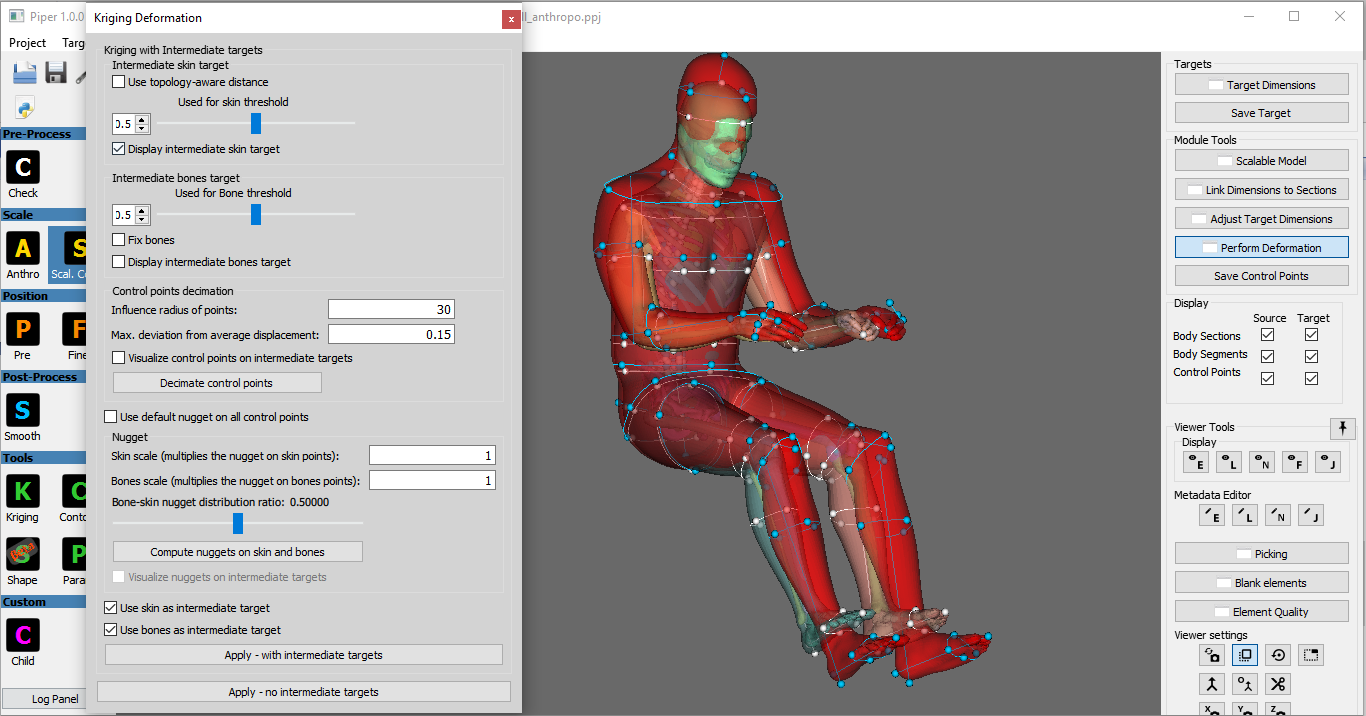Viewport: 1366px width, 716px height.
Task: Toggle display of elements (eye E)
Action: [x=1195, y=462]
